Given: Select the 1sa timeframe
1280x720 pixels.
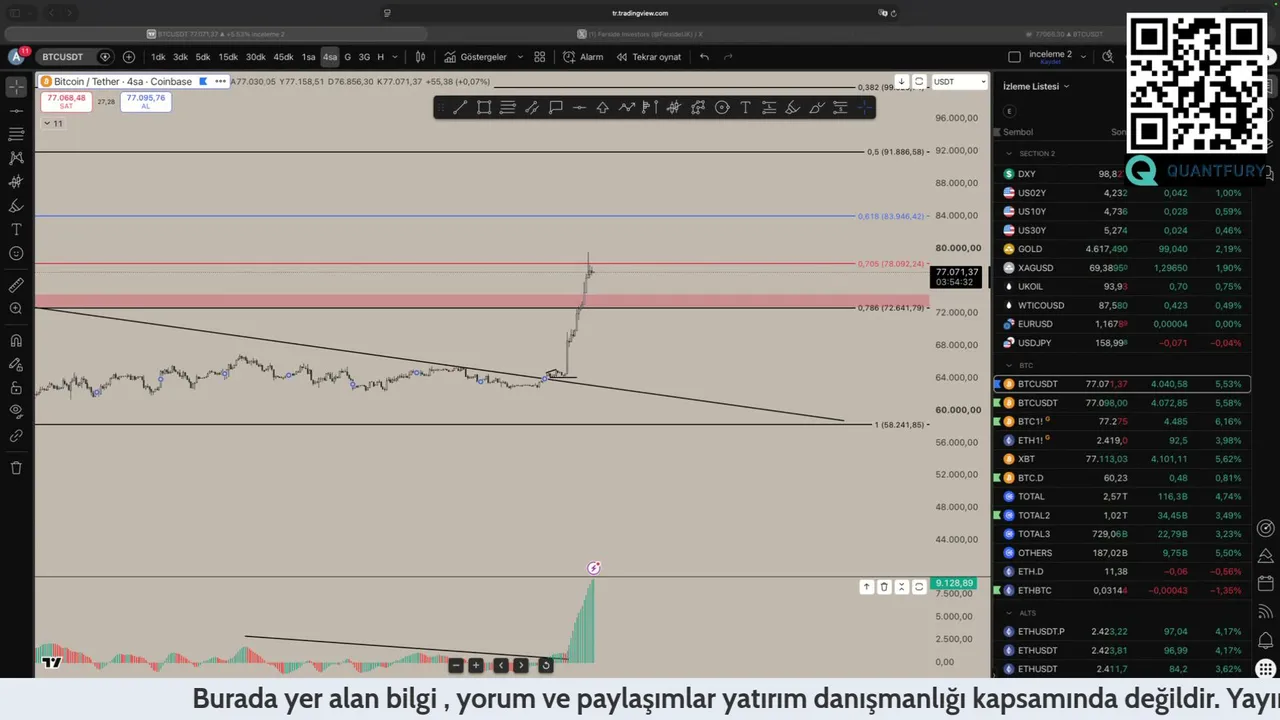Looking at the screenshot, I should coord(309,57).
